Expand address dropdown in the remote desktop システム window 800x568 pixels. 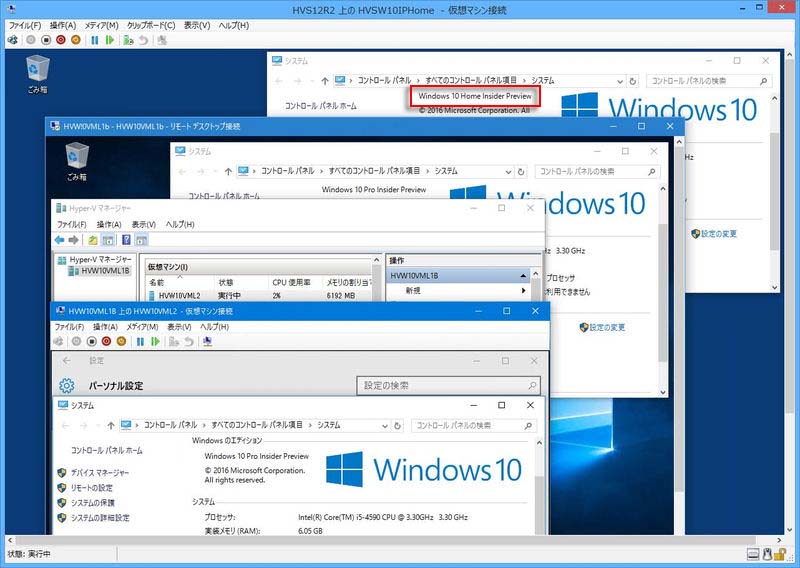tap(508, 172)
